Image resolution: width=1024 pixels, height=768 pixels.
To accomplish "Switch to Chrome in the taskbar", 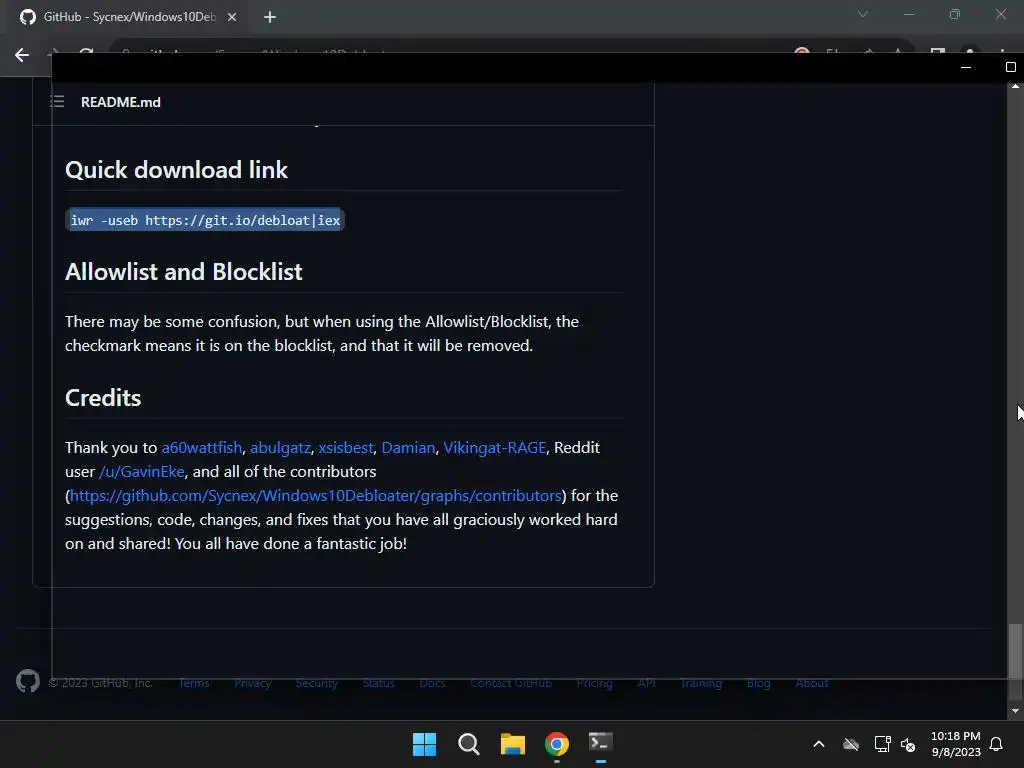I will pos(557,744).
